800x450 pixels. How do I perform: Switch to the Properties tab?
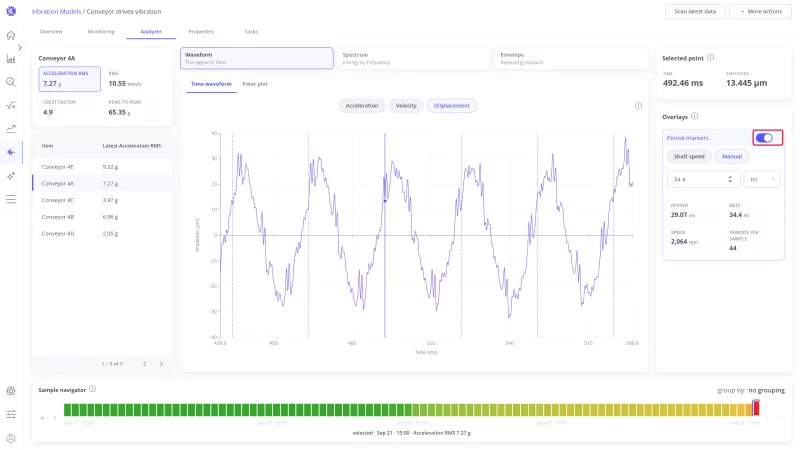pos(201,32)
